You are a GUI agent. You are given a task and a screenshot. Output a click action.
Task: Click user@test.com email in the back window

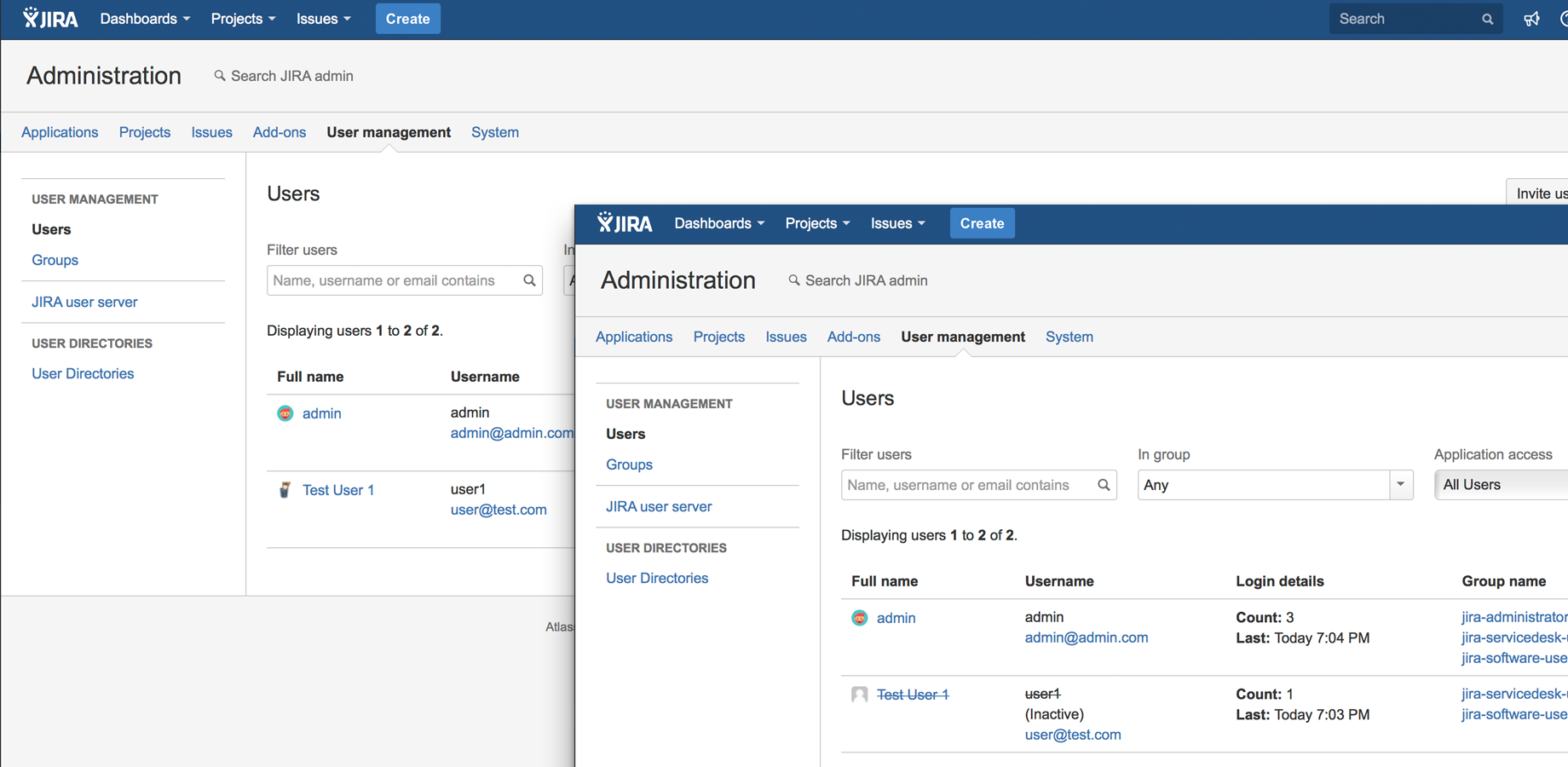[499, 510]
